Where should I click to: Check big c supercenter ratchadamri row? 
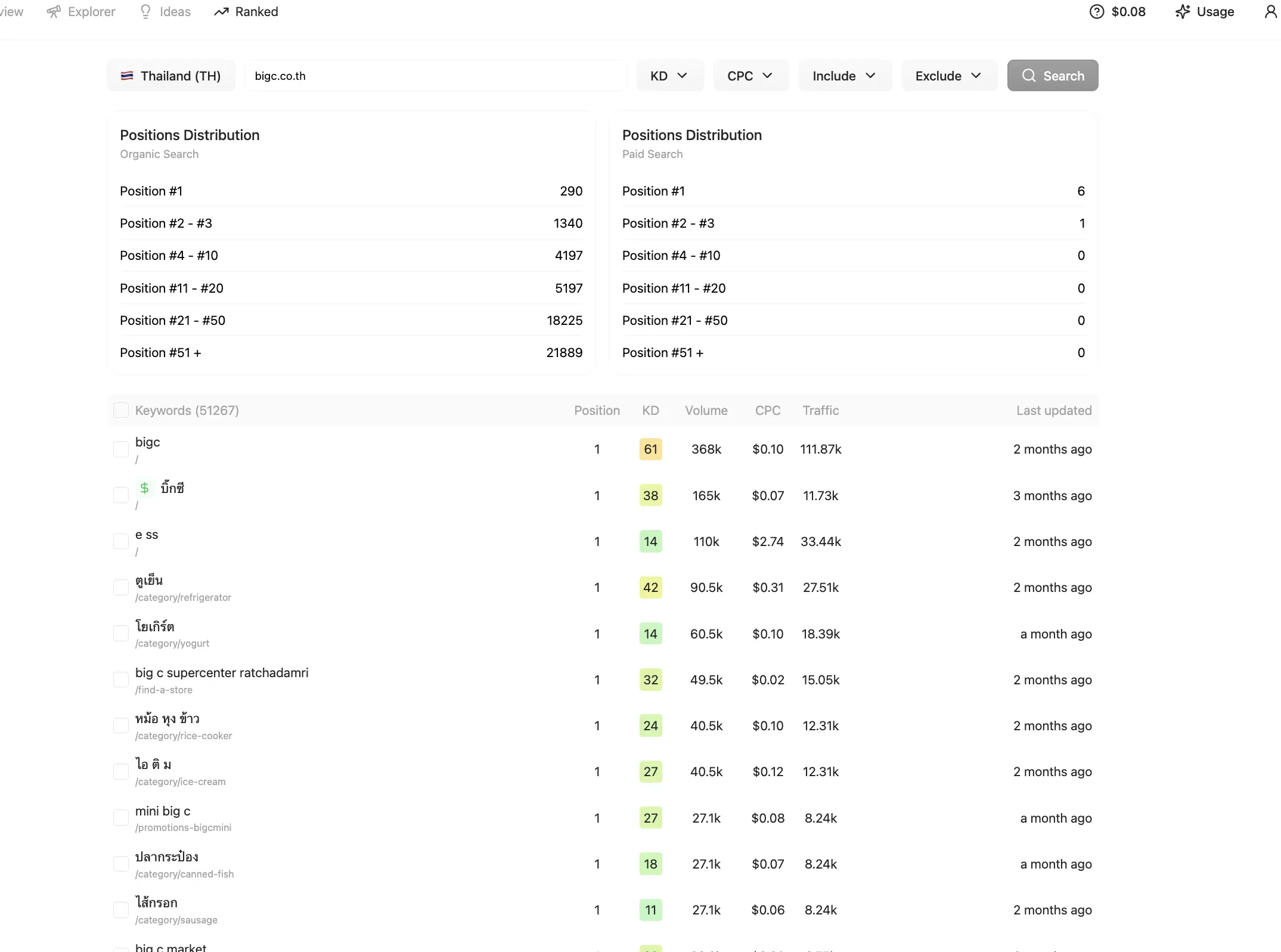coord(121,680)
